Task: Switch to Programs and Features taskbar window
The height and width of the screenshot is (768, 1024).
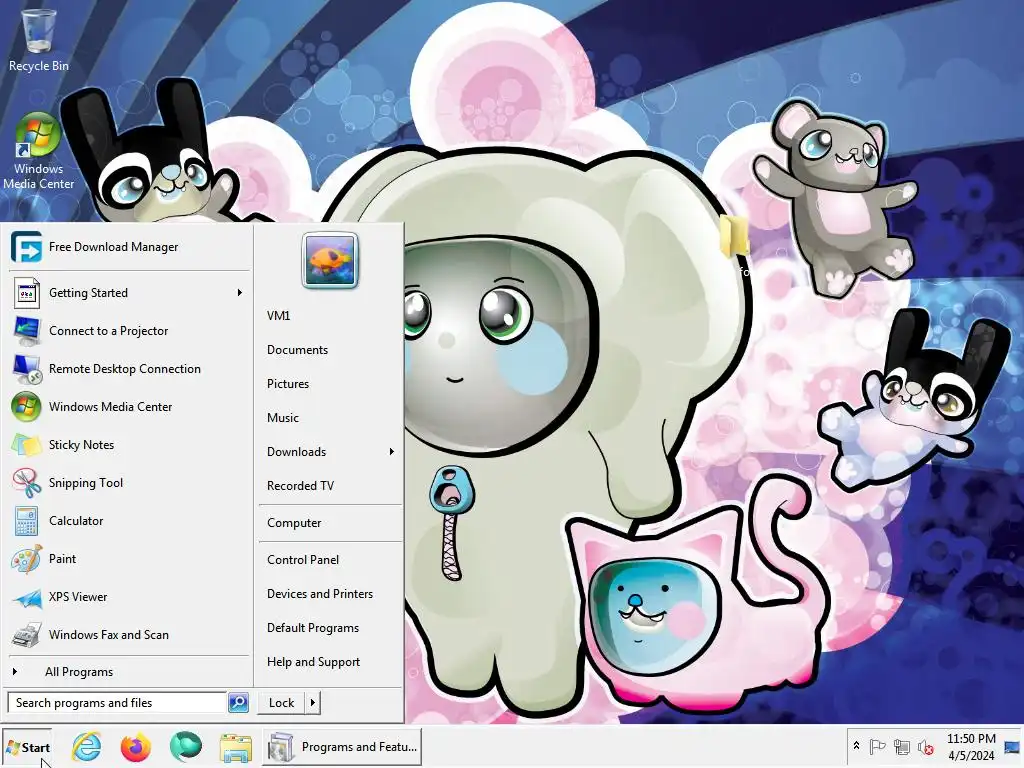Action: click(343, 747)
